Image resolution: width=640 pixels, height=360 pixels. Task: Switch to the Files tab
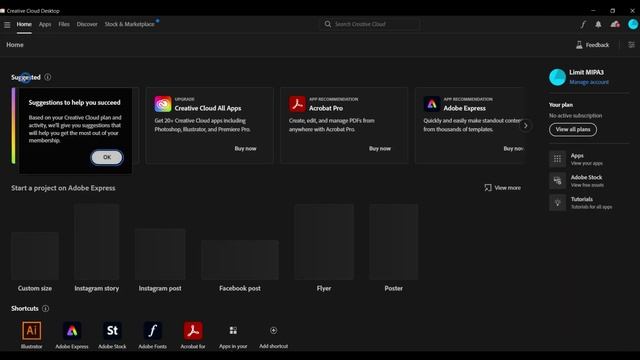tap(64, 24)
